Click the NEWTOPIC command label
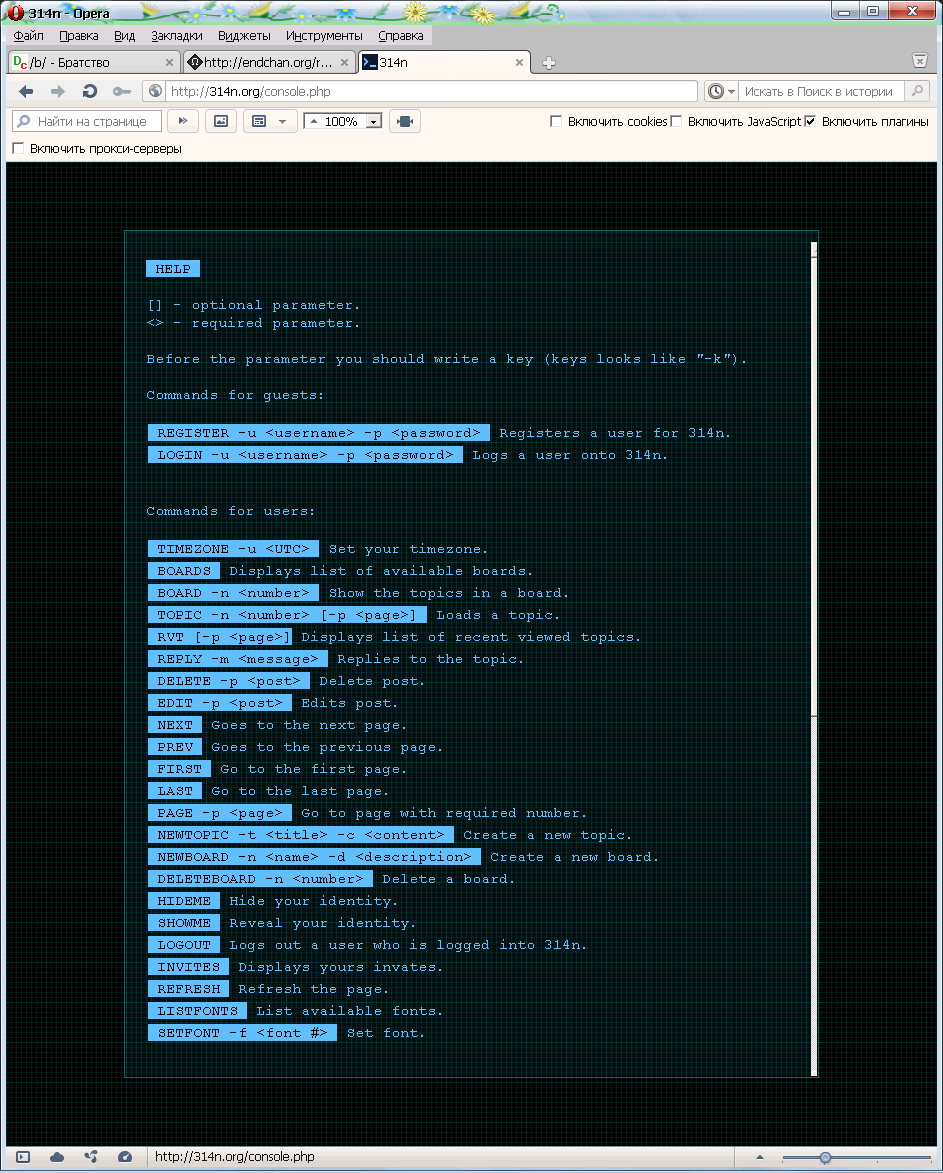943x1173 pixels. point(301,835)
